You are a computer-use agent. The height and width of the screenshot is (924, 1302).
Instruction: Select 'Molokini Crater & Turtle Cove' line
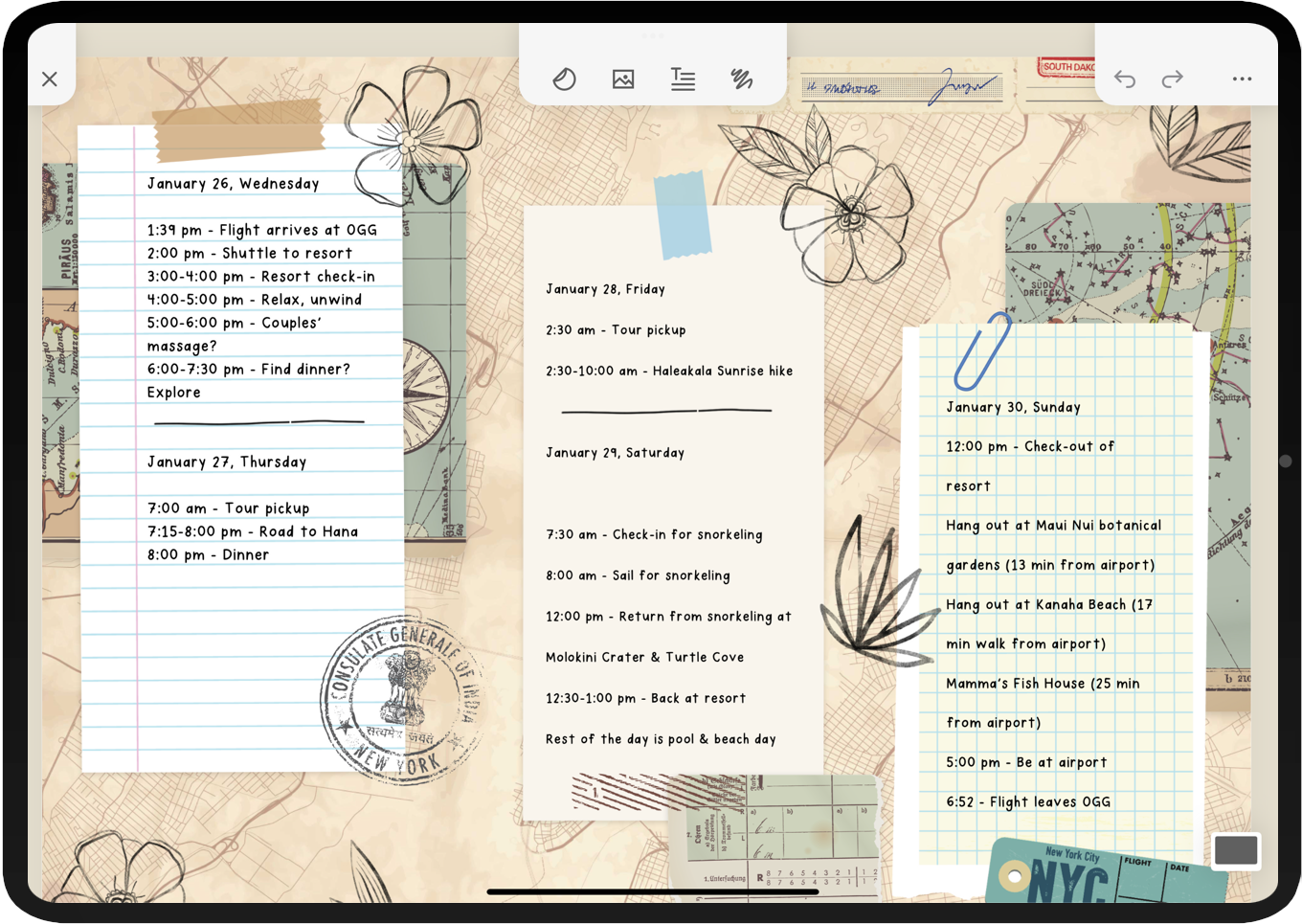click(644, 657)
